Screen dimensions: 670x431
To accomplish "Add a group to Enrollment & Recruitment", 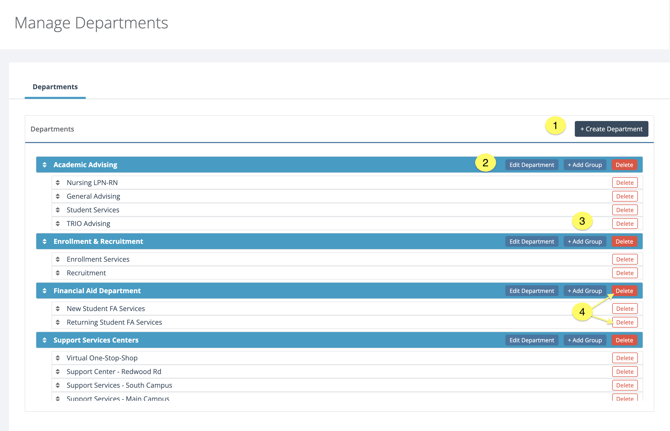I will pyautogui.click(x=585, y=242).
